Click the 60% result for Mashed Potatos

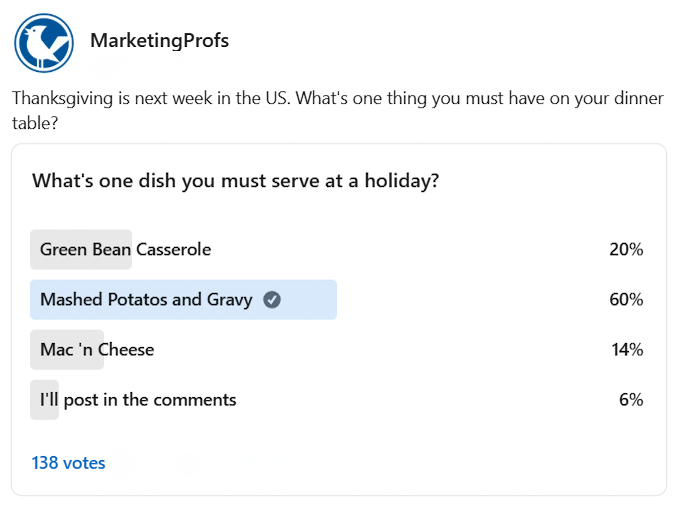pyautogui.click(x=626, y=300)
